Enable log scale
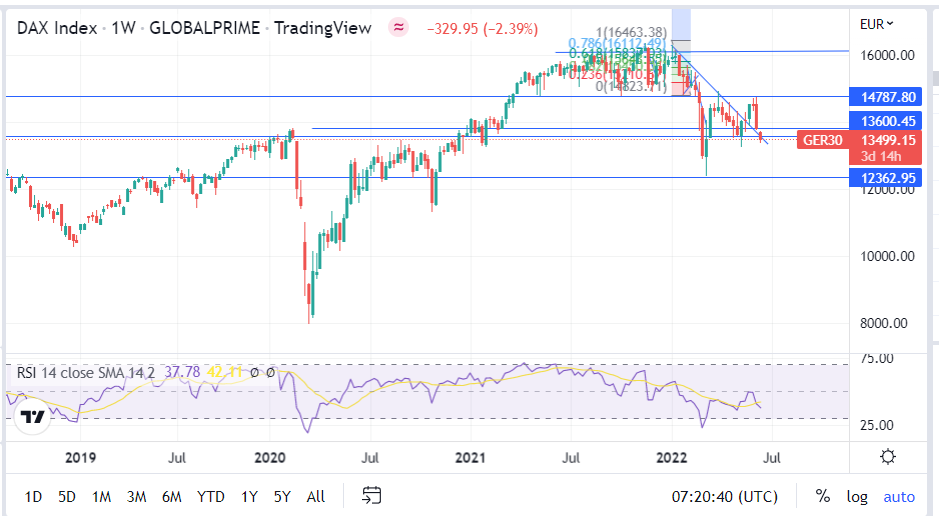 [x=857, y=496]
